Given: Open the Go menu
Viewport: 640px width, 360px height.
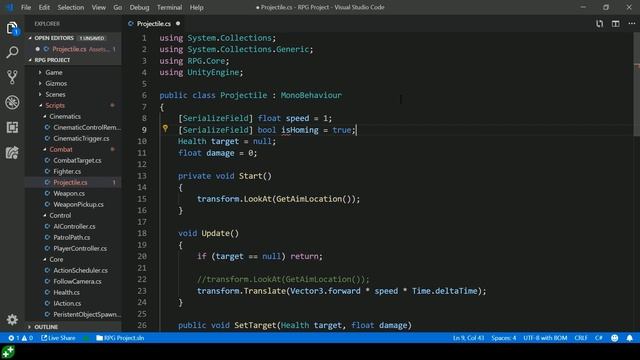Looking at the screenshot, I should click(x=118, y=7).
